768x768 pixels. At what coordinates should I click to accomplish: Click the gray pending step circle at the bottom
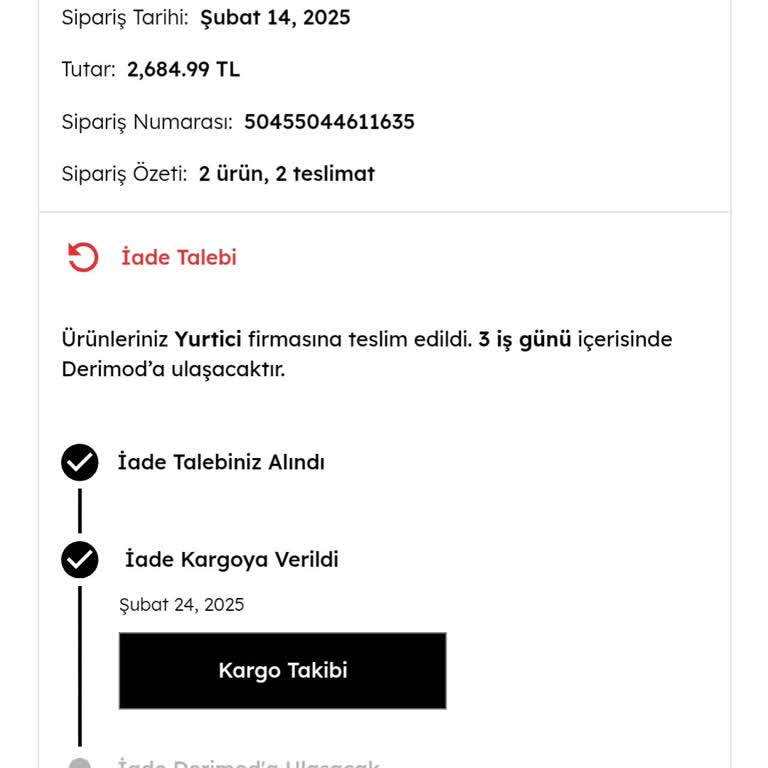point(80,765)
